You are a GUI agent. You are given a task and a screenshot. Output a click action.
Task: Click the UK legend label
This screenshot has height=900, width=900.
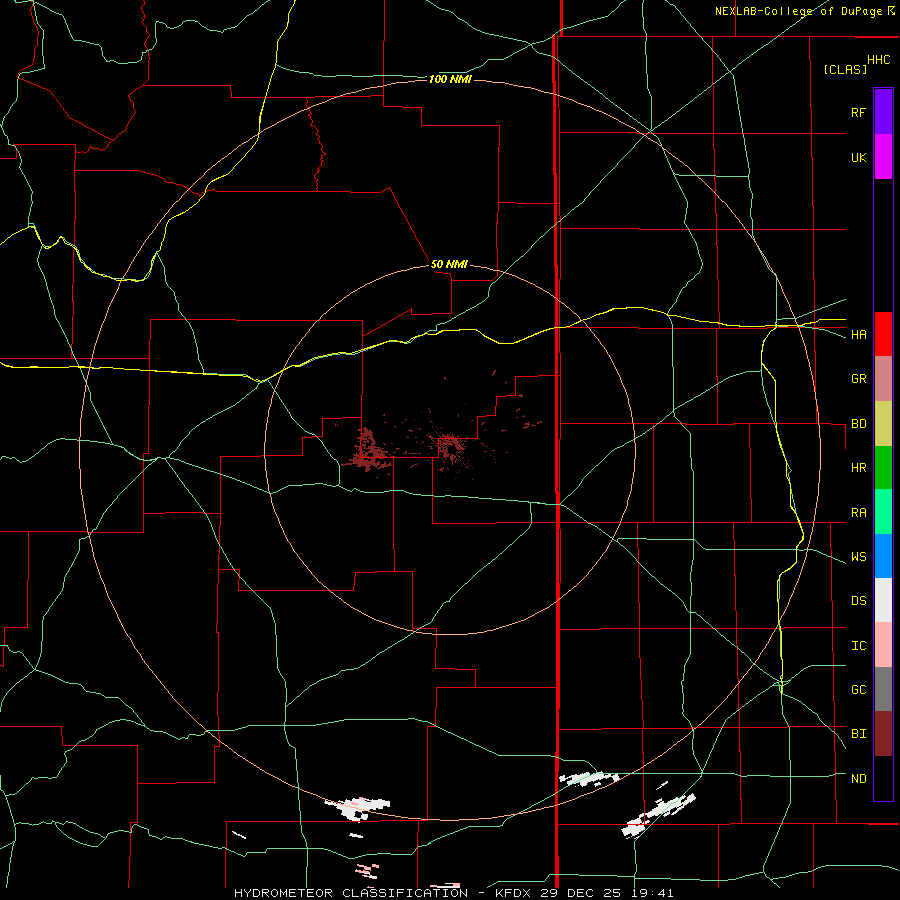point(858,157)
